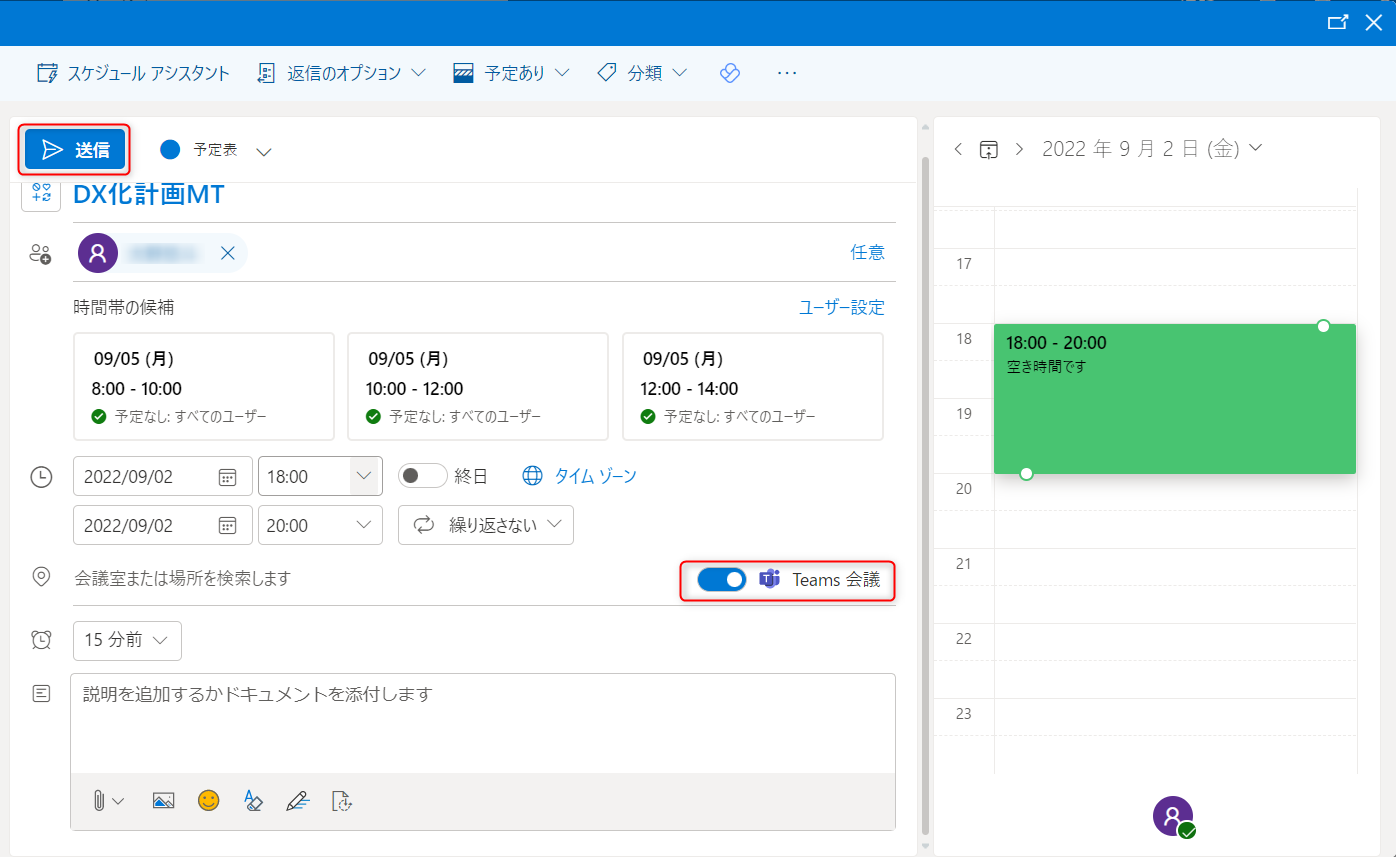Insert a picture using the image icon
1396x857 pixels.
[x=164, y=800]
